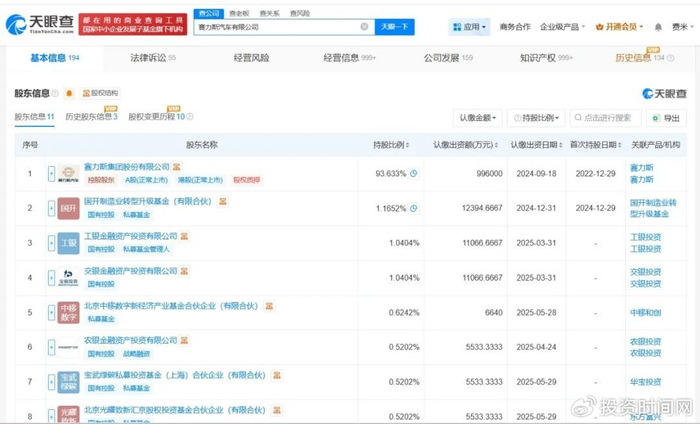Viewport: 700px width, 424px height.
Task: Open the 应用 apps dropdown
Action: pyautogui.click(x=469, y=27)
